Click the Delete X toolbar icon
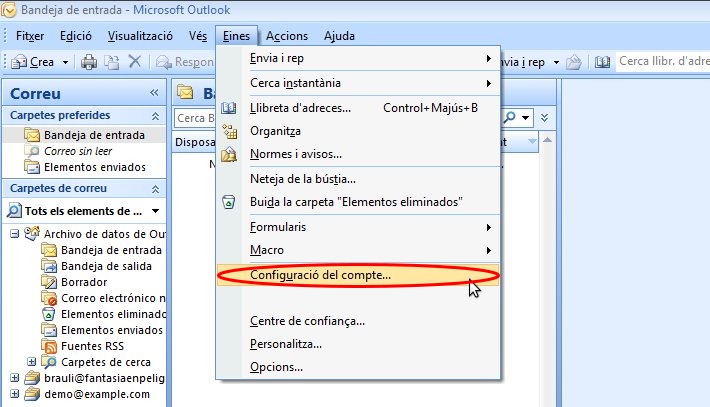 point(135,61)
